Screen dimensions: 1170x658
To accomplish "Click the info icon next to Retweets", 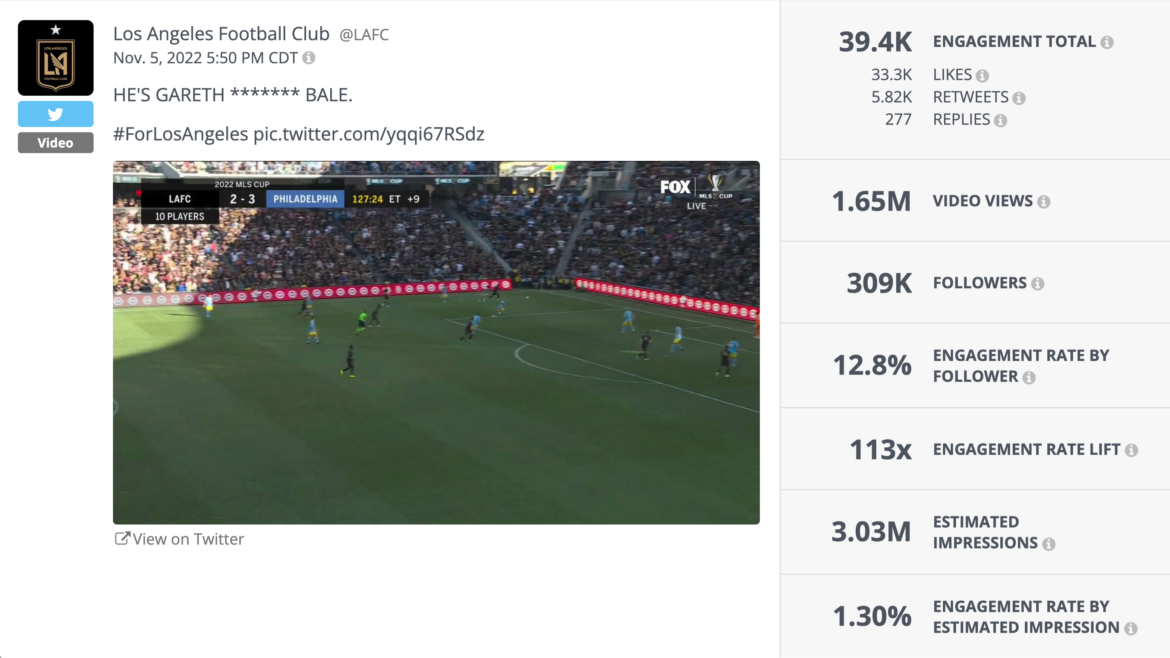I will pyautogui.click(x=1018, y=98).
